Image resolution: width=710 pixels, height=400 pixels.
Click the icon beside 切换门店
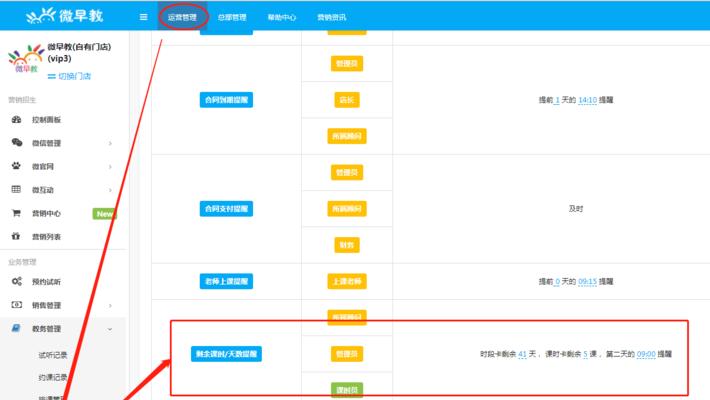pos(52,77)
